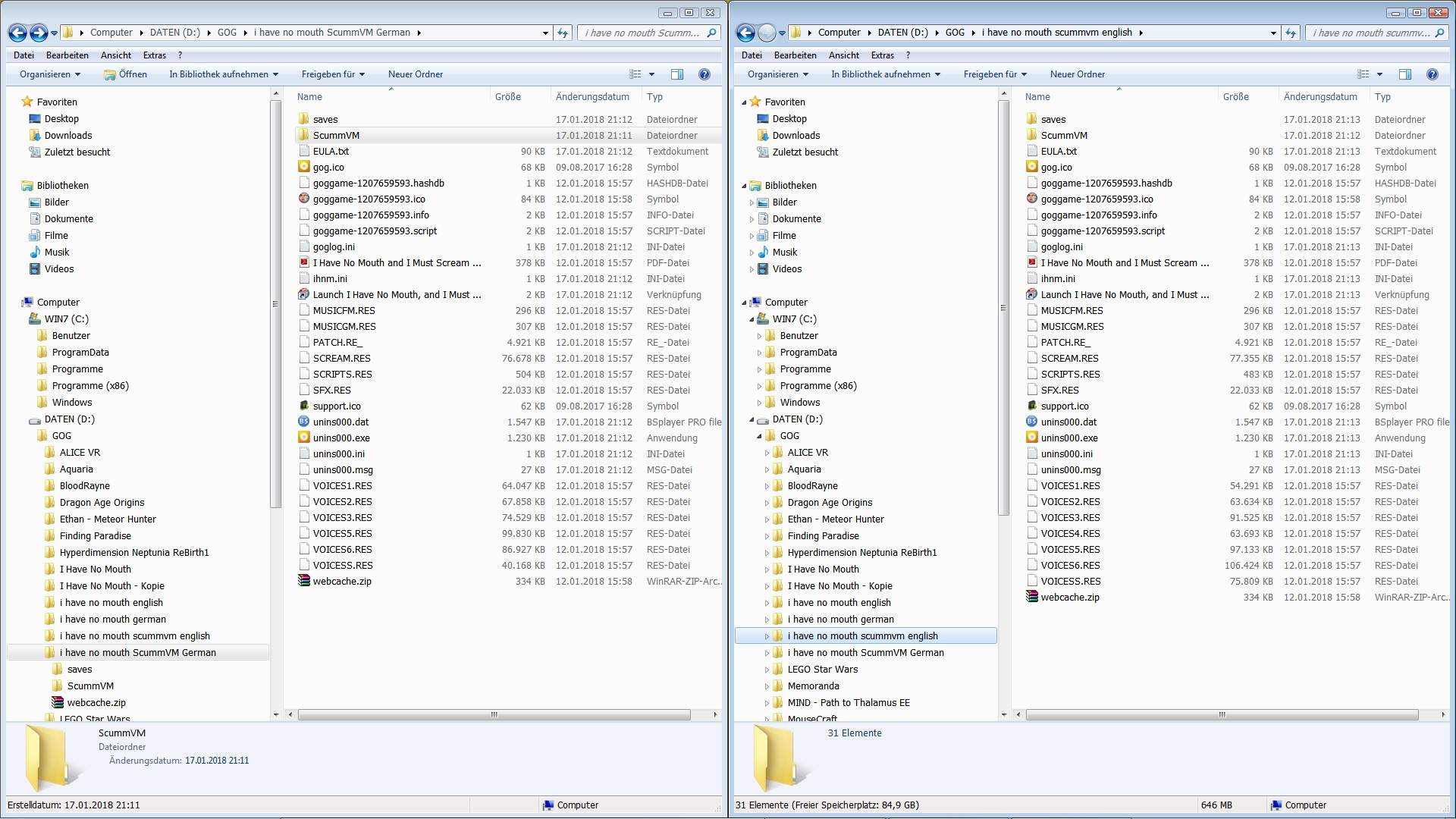Click the WIN7 (C:) drive icon in left navigation pane

(35, 318)
